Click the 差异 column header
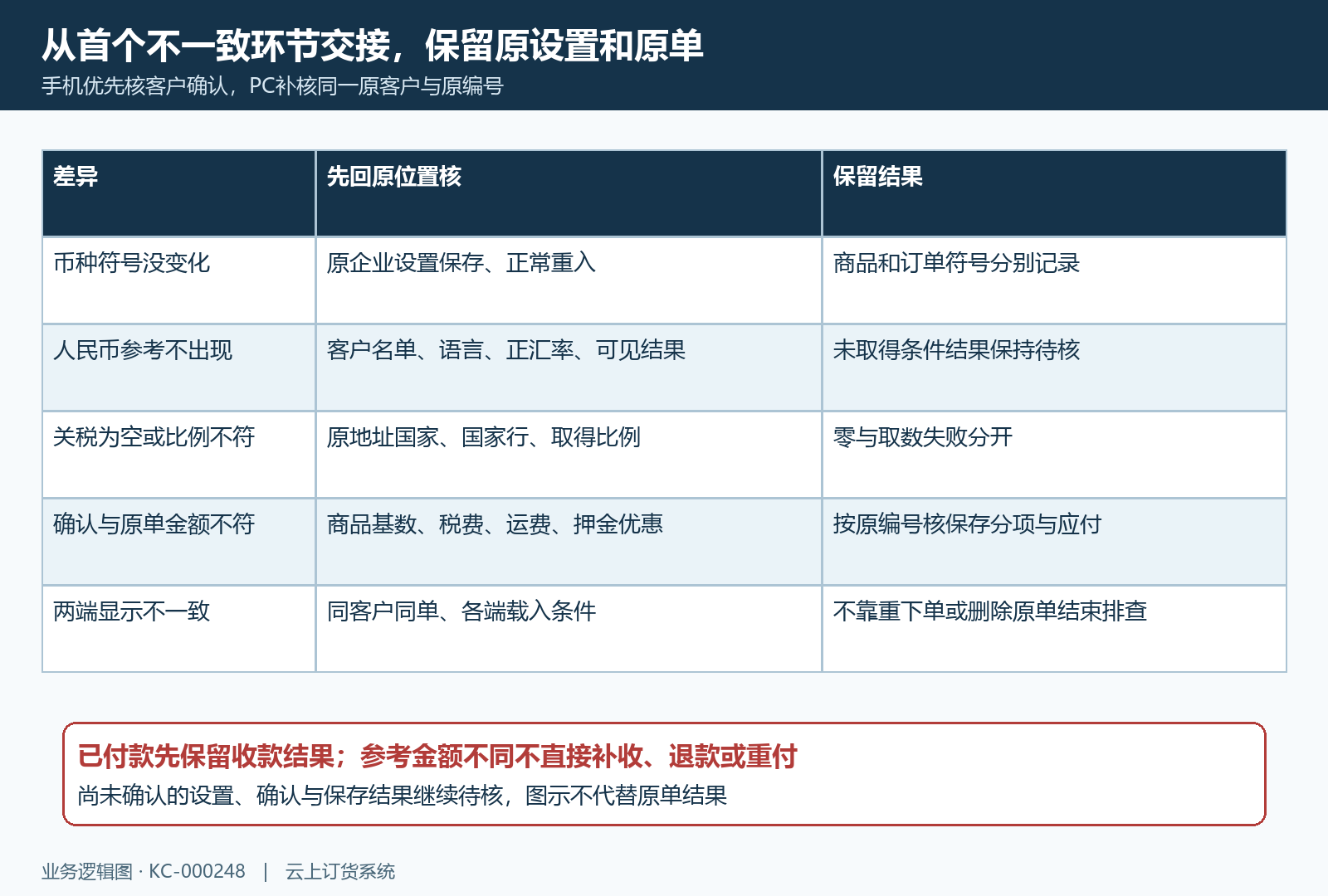The width and height of the screenshot is (1328, 896). point(178,193)
